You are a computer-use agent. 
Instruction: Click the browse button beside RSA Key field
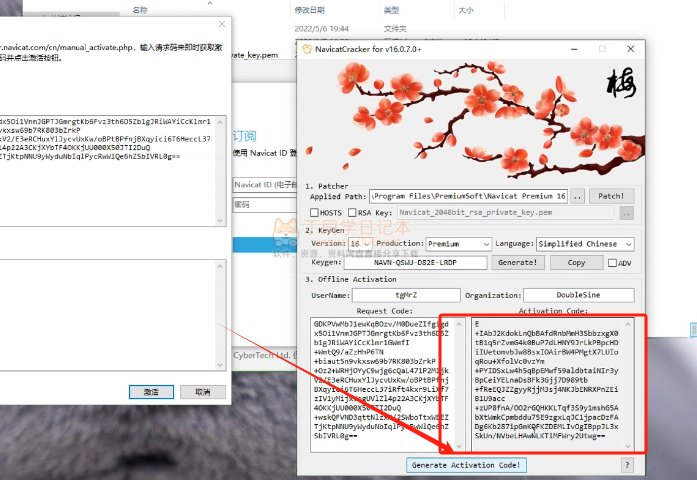pyautogui.click(x=626, y=213)
